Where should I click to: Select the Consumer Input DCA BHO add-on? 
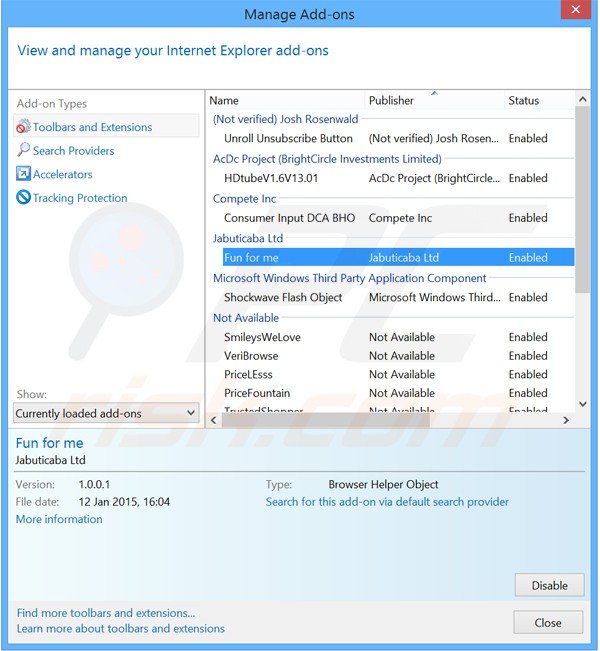click(399, 218)
